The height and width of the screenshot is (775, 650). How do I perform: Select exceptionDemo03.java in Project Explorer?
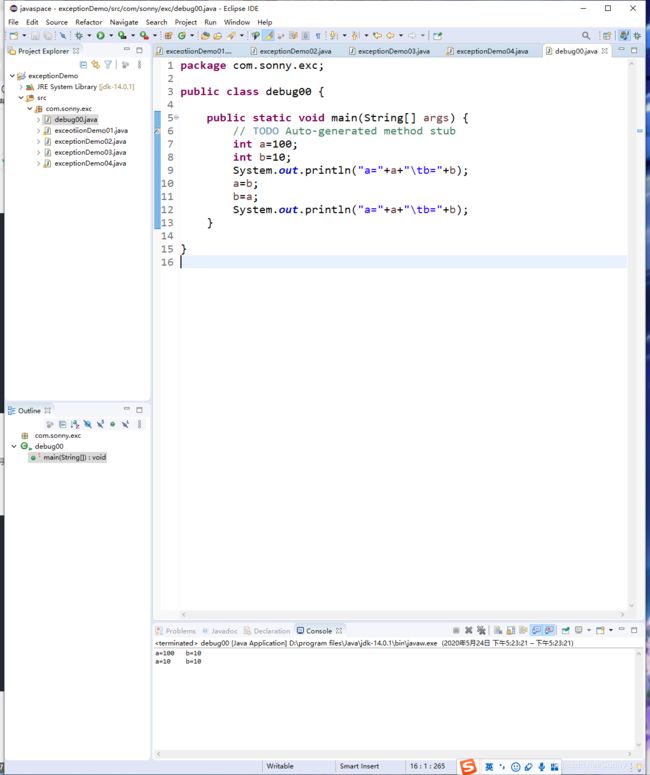90,152
